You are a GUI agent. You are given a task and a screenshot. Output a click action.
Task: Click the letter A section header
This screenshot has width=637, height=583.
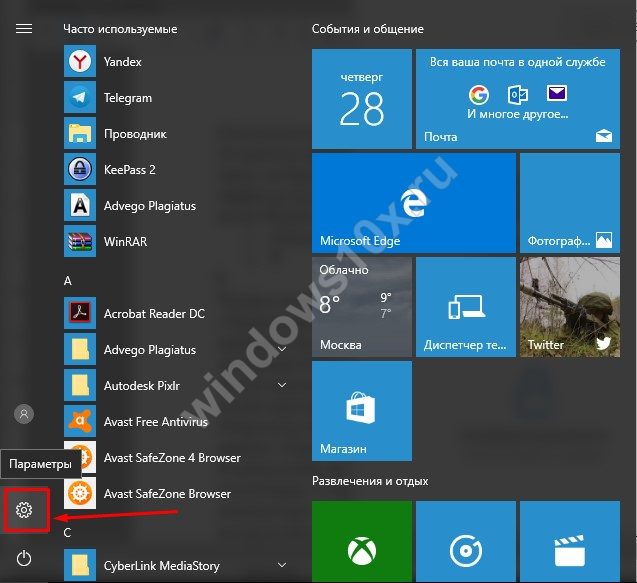[67, 281]
